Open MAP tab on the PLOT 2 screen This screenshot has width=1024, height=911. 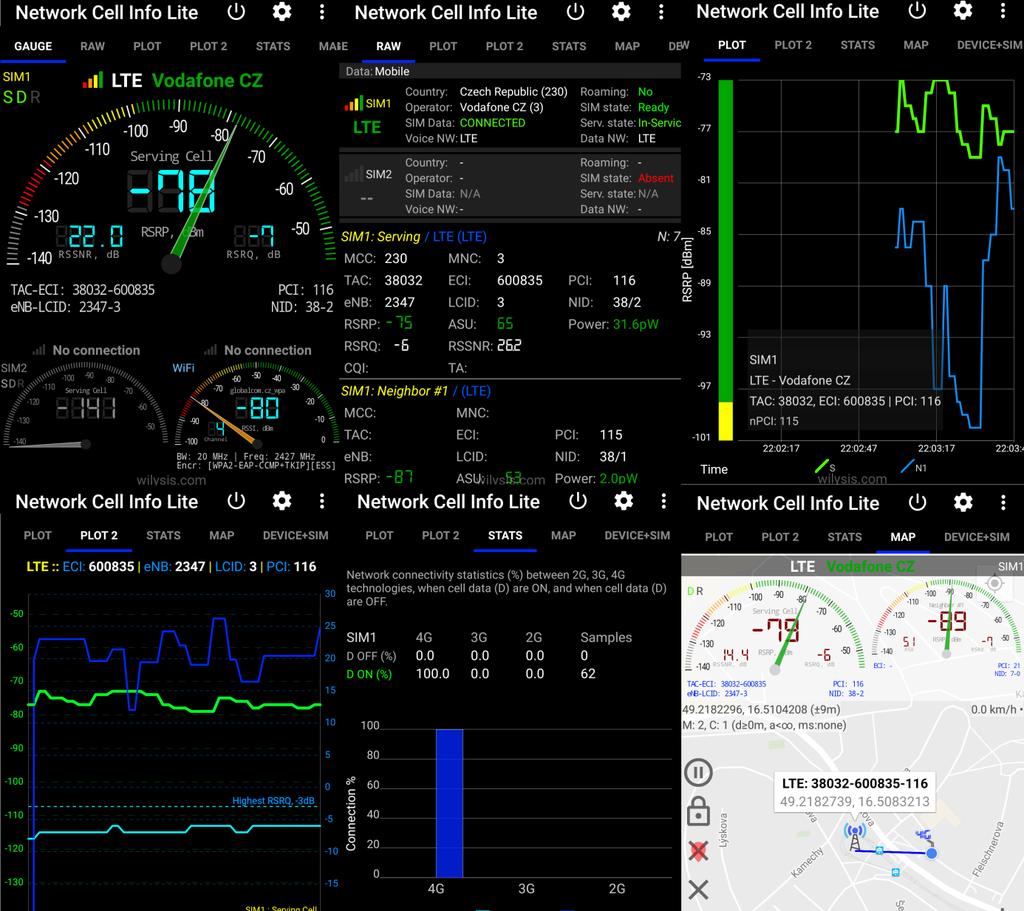coord(221,535)
